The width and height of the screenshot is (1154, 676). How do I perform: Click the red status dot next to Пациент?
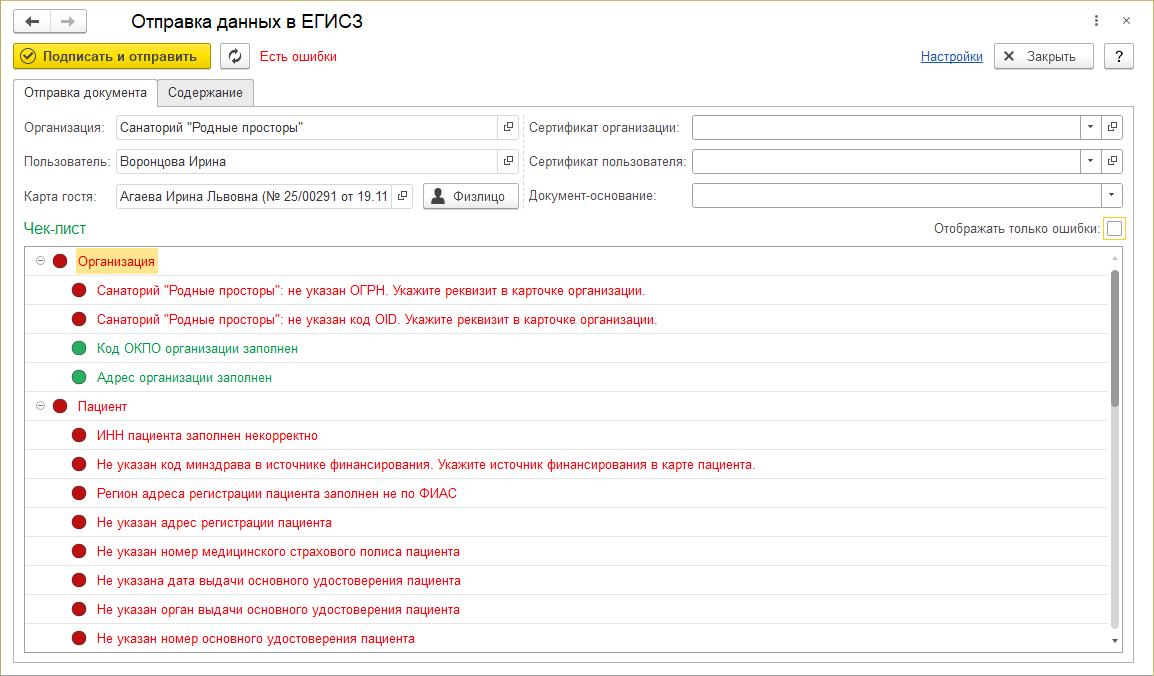60,406
